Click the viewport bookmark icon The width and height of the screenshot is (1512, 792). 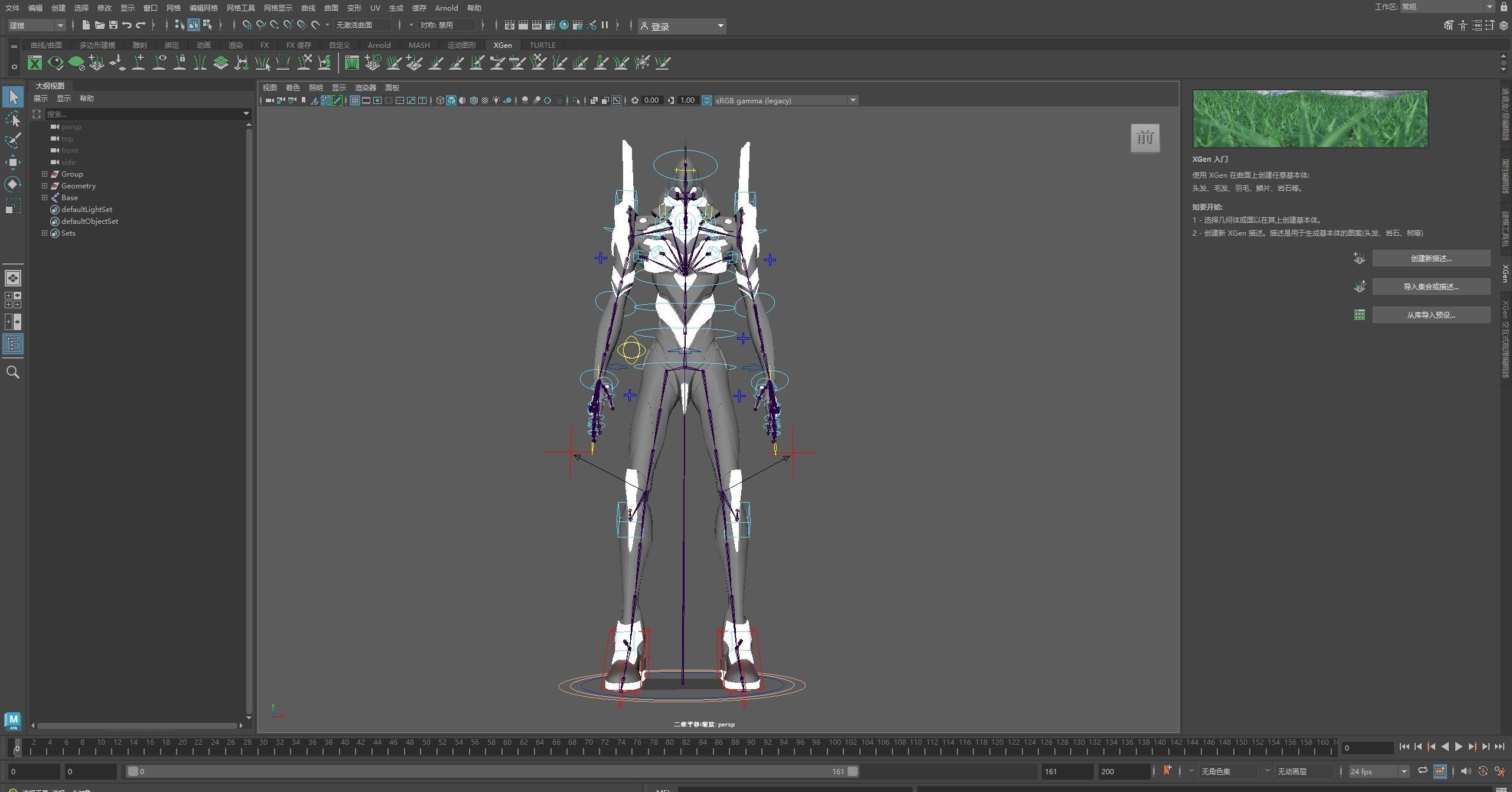pos(304,100)
